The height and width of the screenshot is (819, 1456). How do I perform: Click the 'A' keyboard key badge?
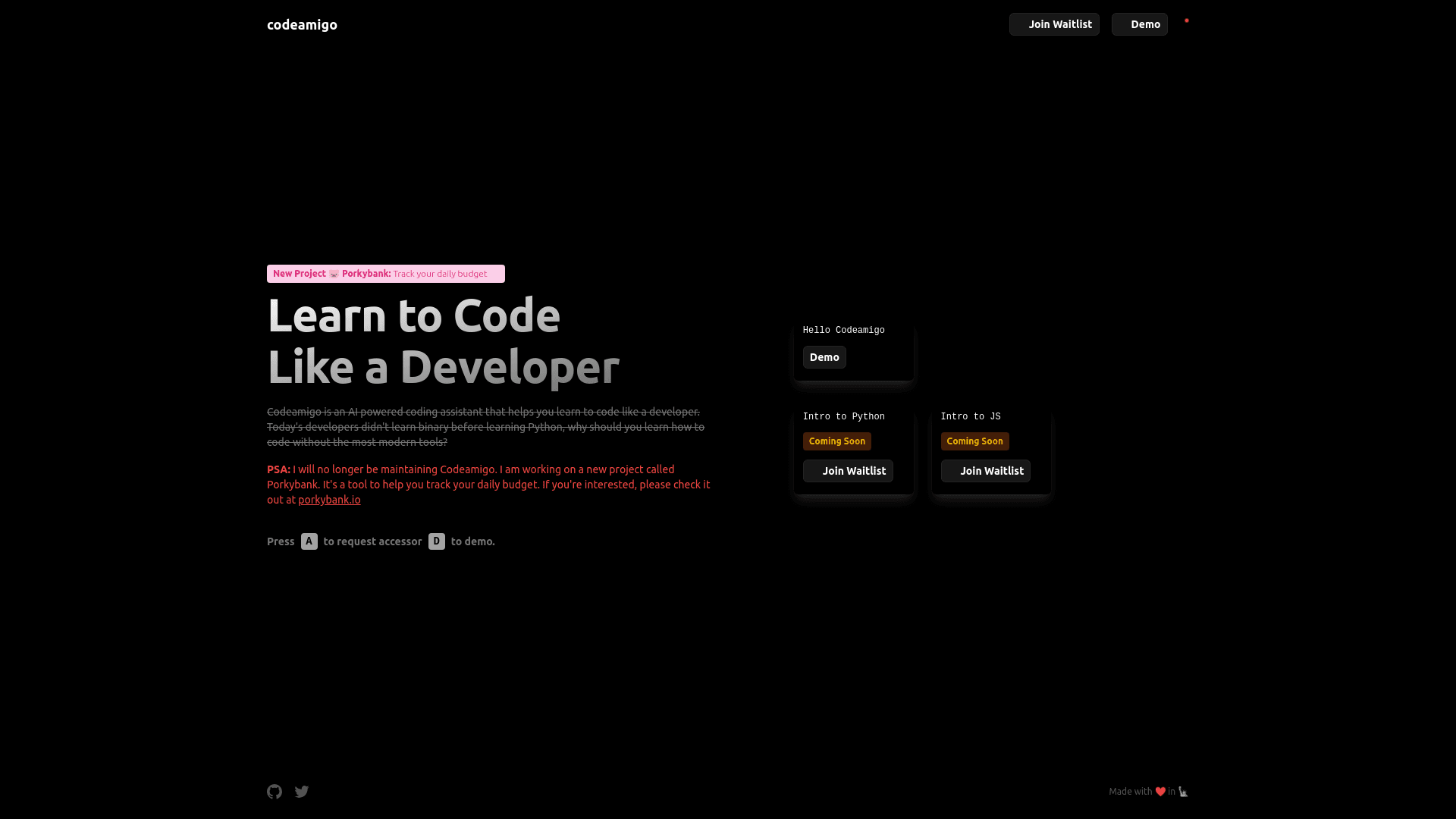click(309, 541)
